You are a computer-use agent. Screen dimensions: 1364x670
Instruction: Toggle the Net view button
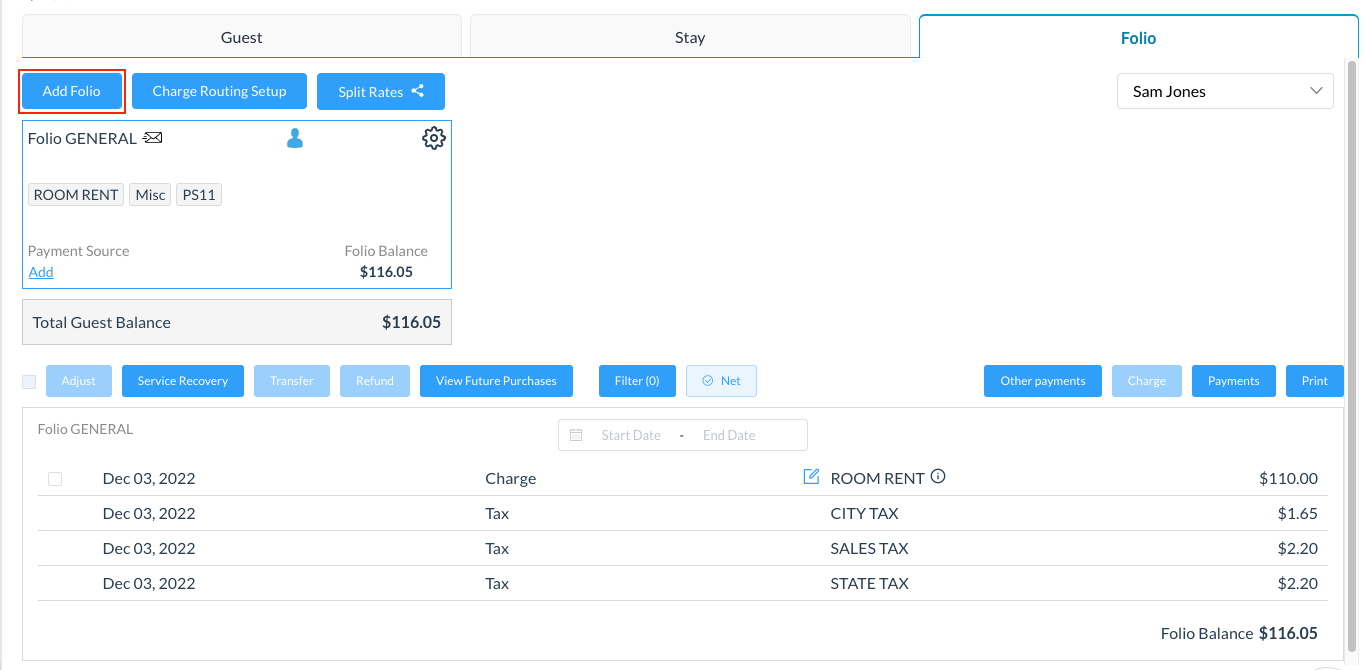721,381
